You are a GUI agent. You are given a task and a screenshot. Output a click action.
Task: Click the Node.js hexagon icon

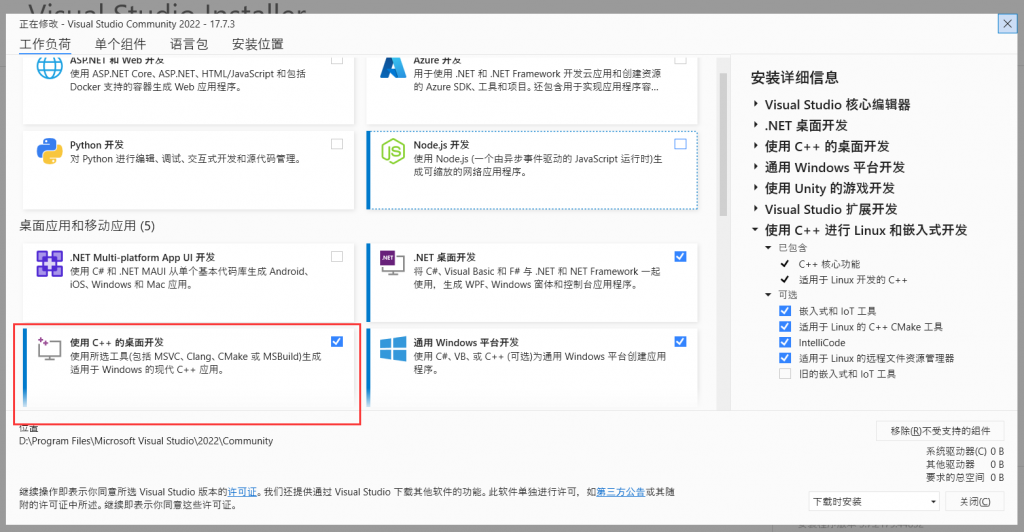(393, 151)
